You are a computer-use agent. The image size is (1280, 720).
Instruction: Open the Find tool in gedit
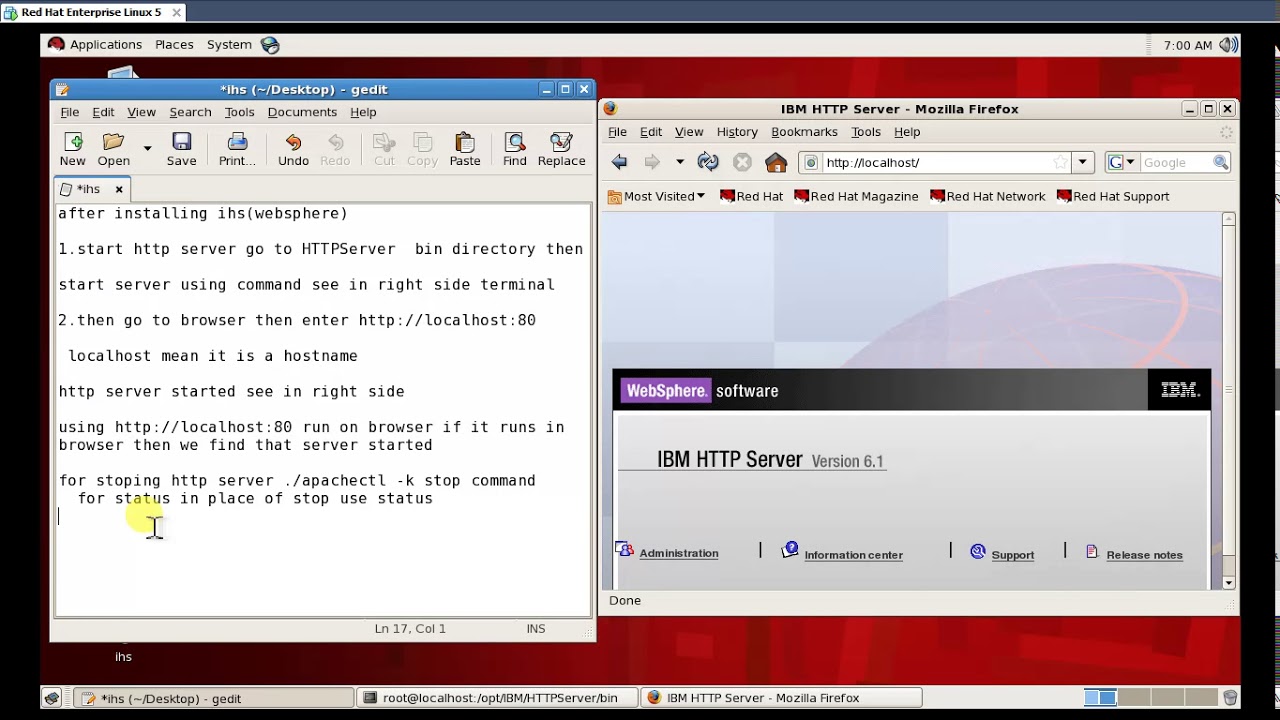click(x=515, y=149)
